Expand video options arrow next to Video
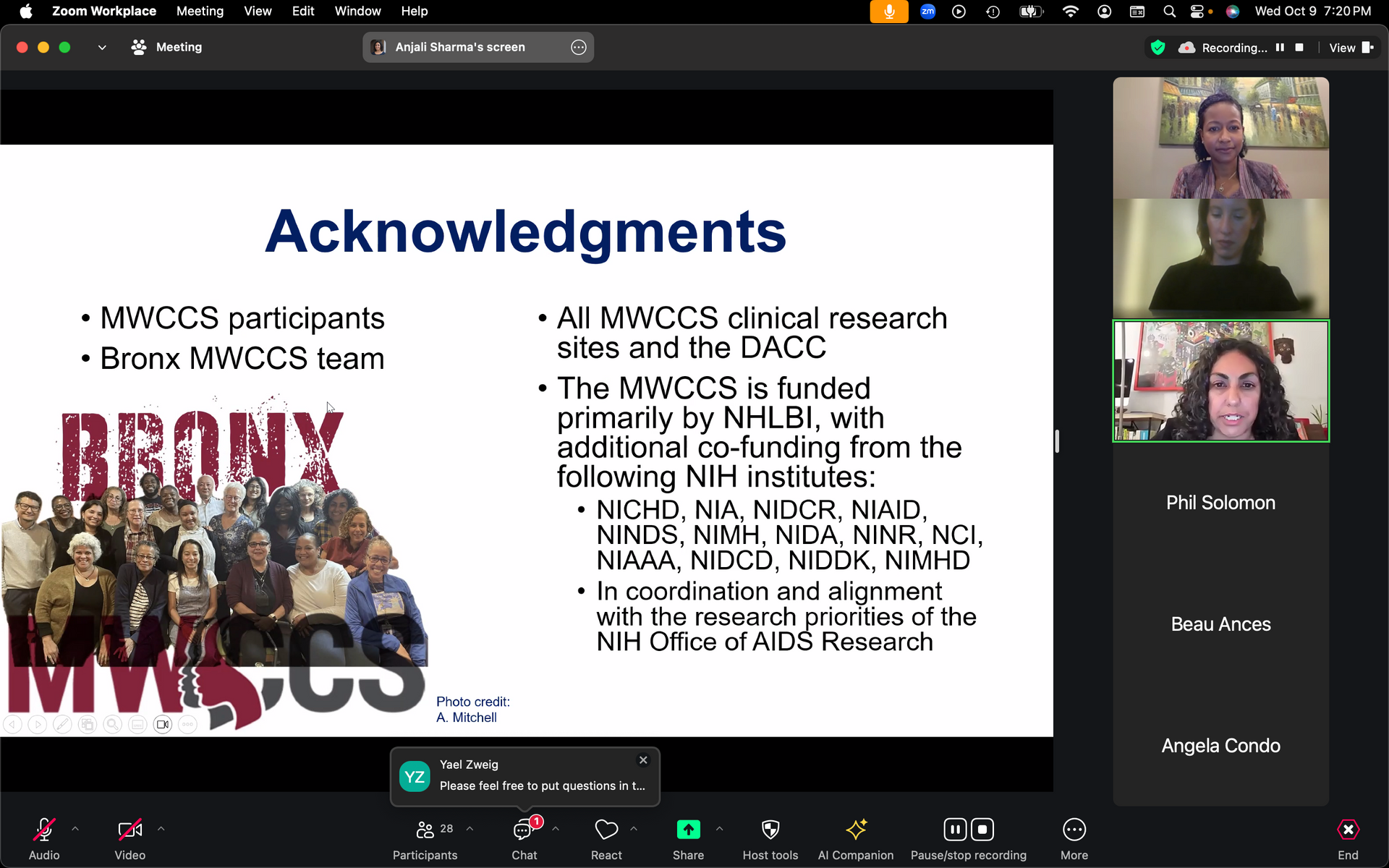This screenshot has width=1389, height=868. point(161,829)
